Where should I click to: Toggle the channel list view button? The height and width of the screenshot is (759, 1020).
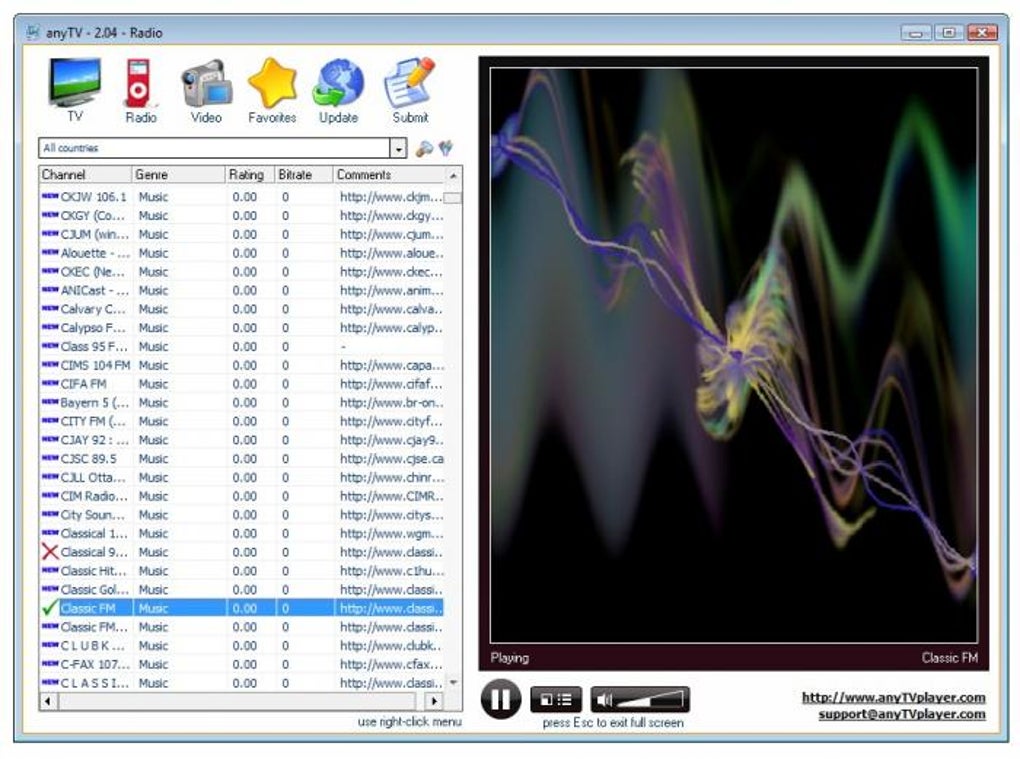point(556,700)
